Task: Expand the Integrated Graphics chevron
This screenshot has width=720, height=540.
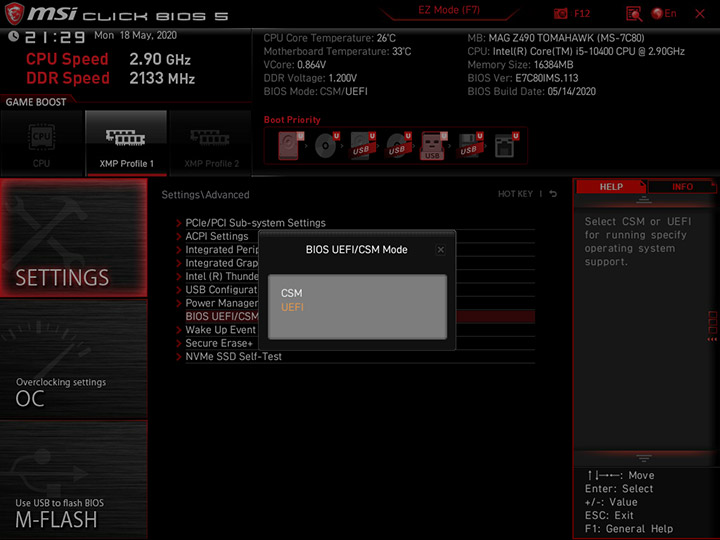Action: [x=179, y=263]
